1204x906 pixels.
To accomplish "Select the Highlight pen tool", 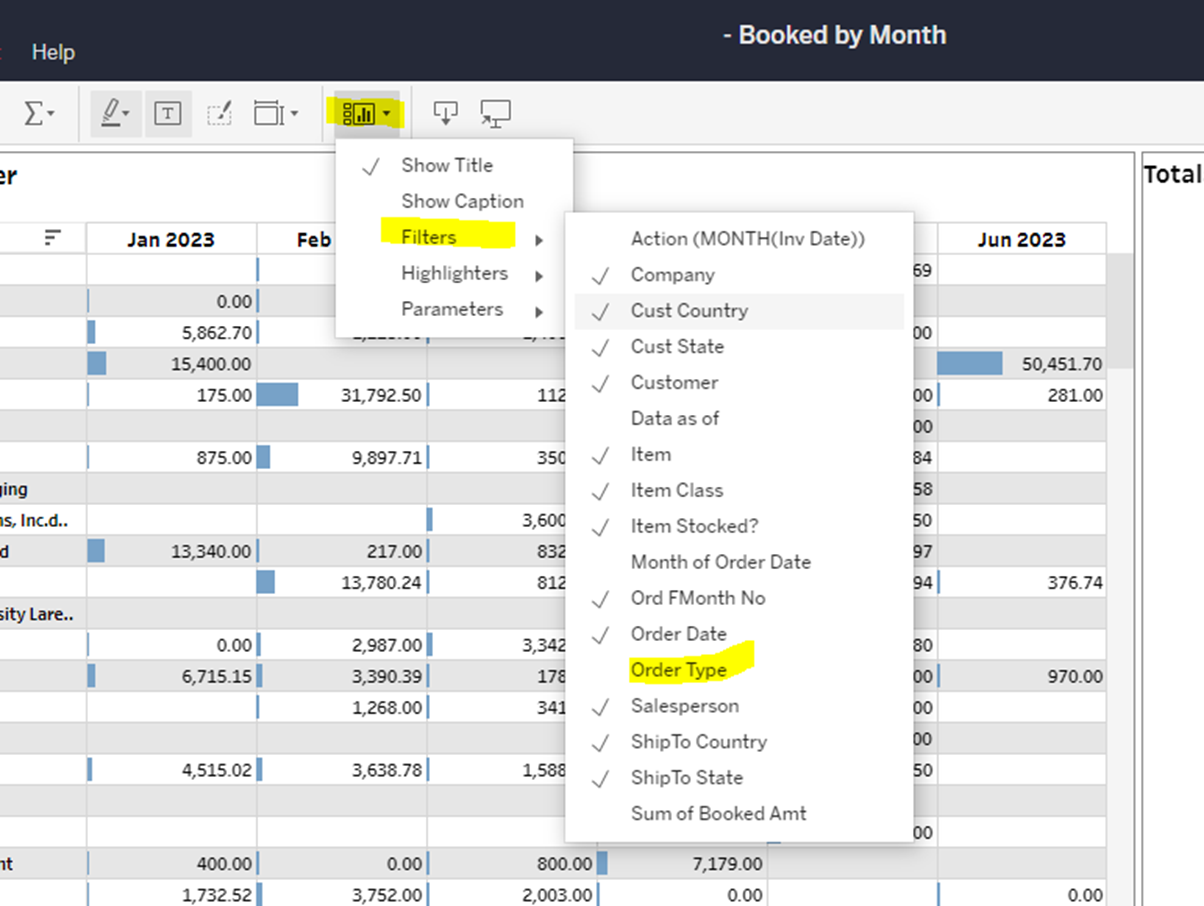I will [x=114, y=114].
